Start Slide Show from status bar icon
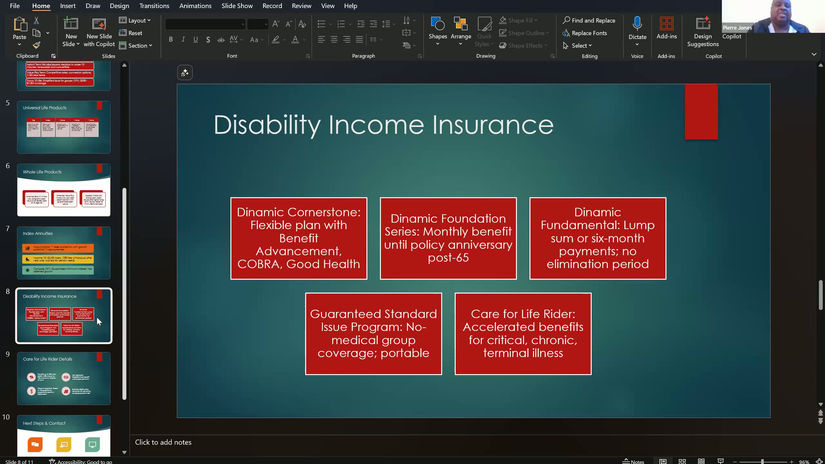The image size is (825, 464). 720,461
